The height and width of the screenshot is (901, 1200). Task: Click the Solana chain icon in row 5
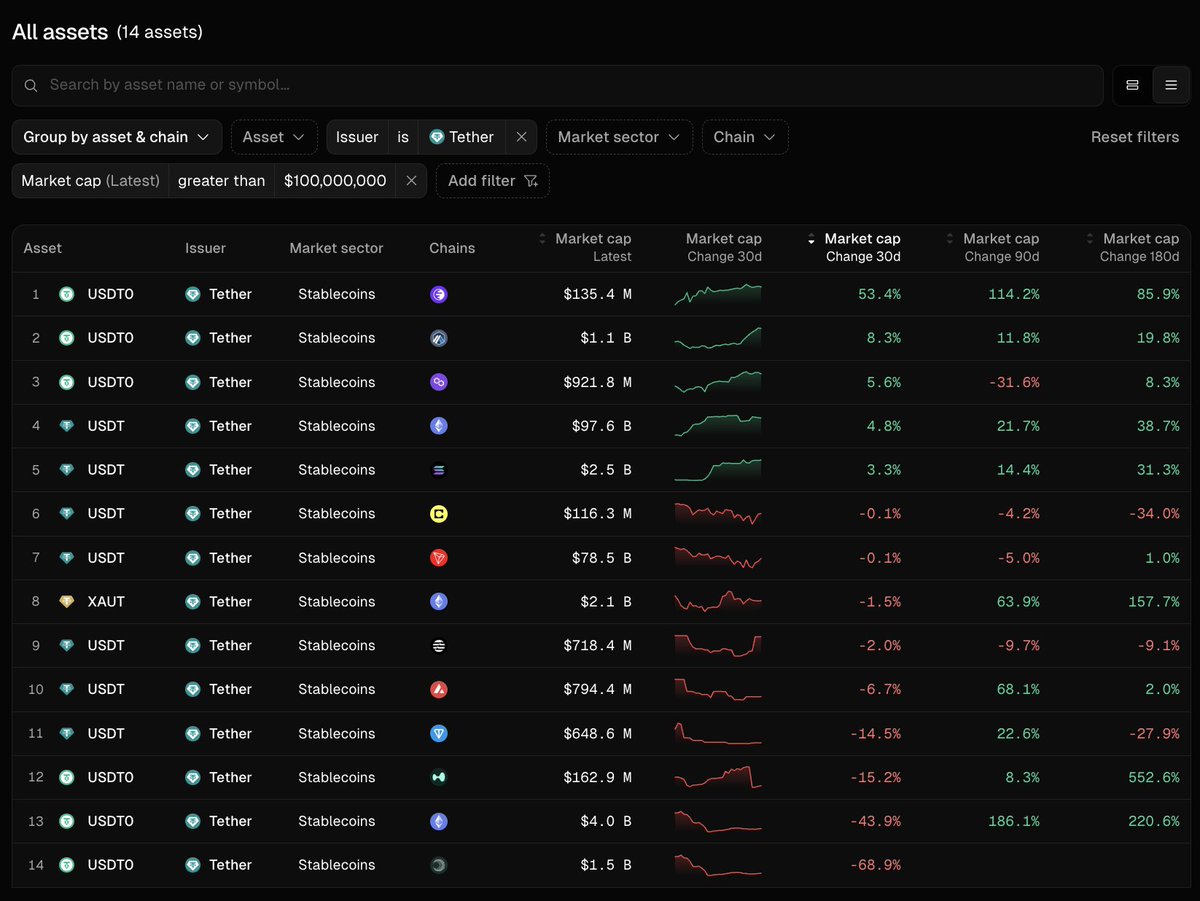(438, 470)
